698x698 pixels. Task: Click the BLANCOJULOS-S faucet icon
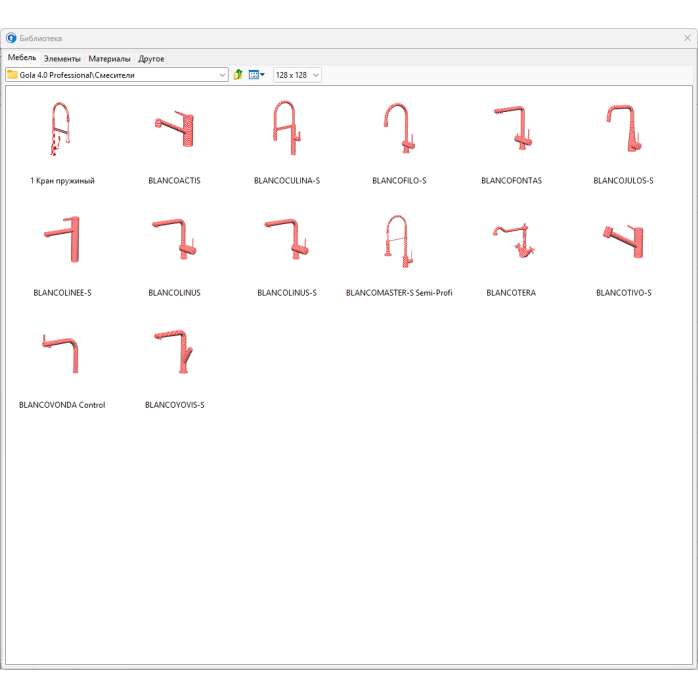[x=624, y=129]
